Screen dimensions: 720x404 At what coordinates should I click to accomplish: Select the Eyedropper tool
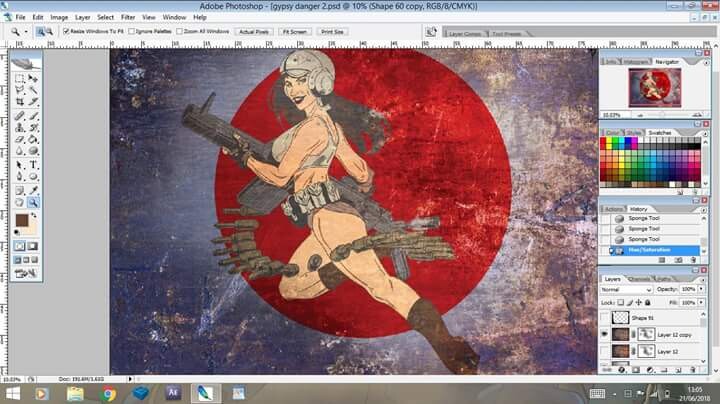tap(33, 191)
